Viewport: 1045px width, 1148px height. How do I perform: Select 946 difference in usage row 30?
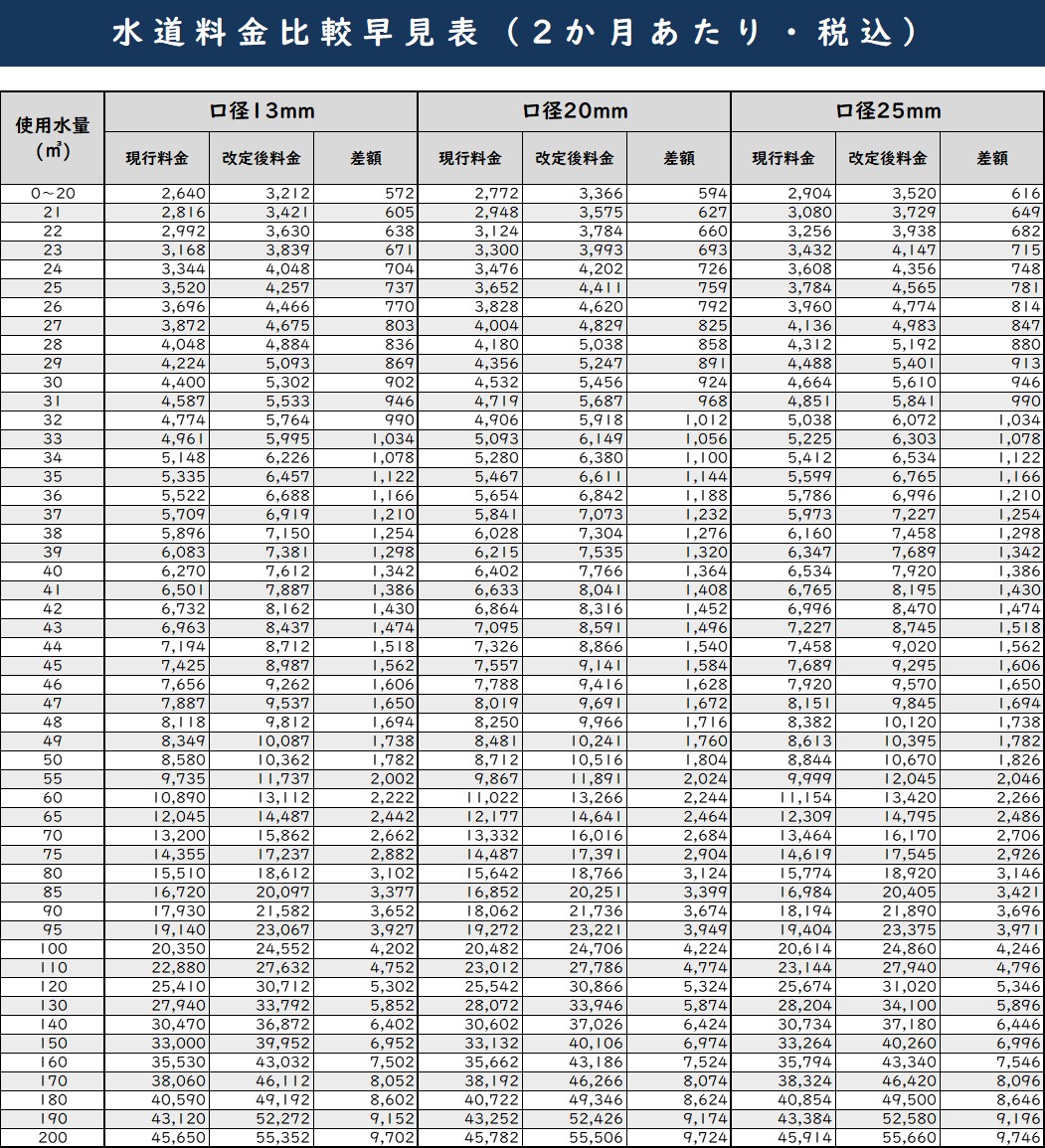1026,383
